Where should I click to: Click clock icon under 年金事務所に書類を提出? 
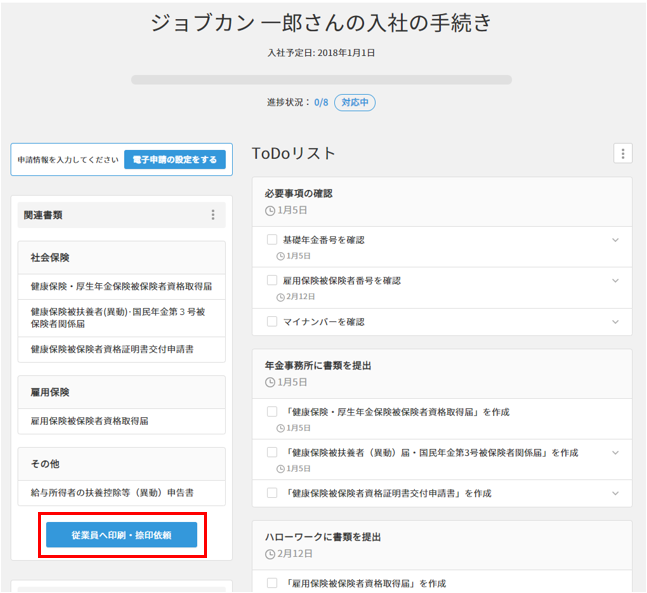[x=270, y=382]
